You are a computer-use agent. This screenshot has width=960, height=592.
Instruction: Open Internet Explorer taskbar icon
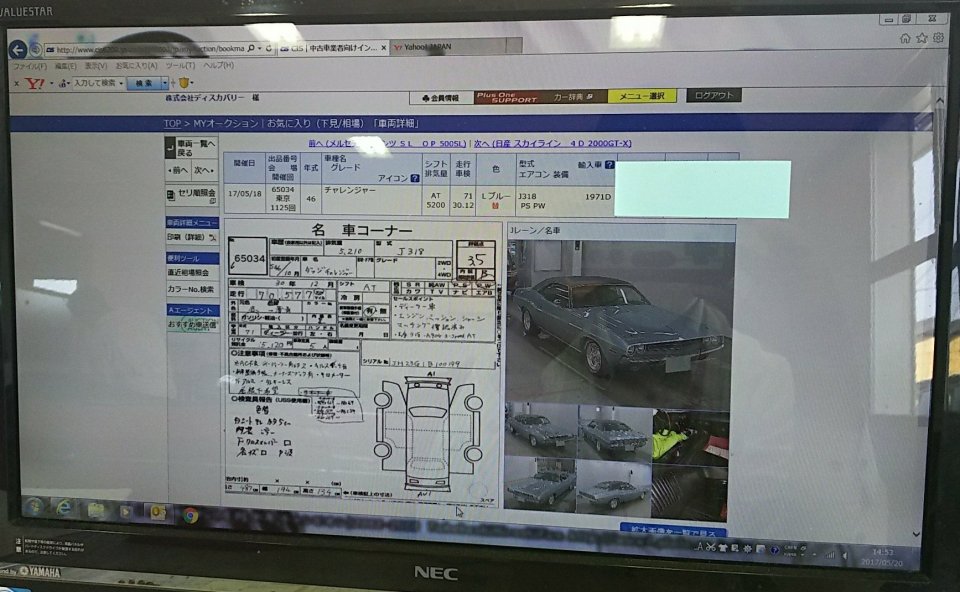pyautogui.click(x=62, y=509)
